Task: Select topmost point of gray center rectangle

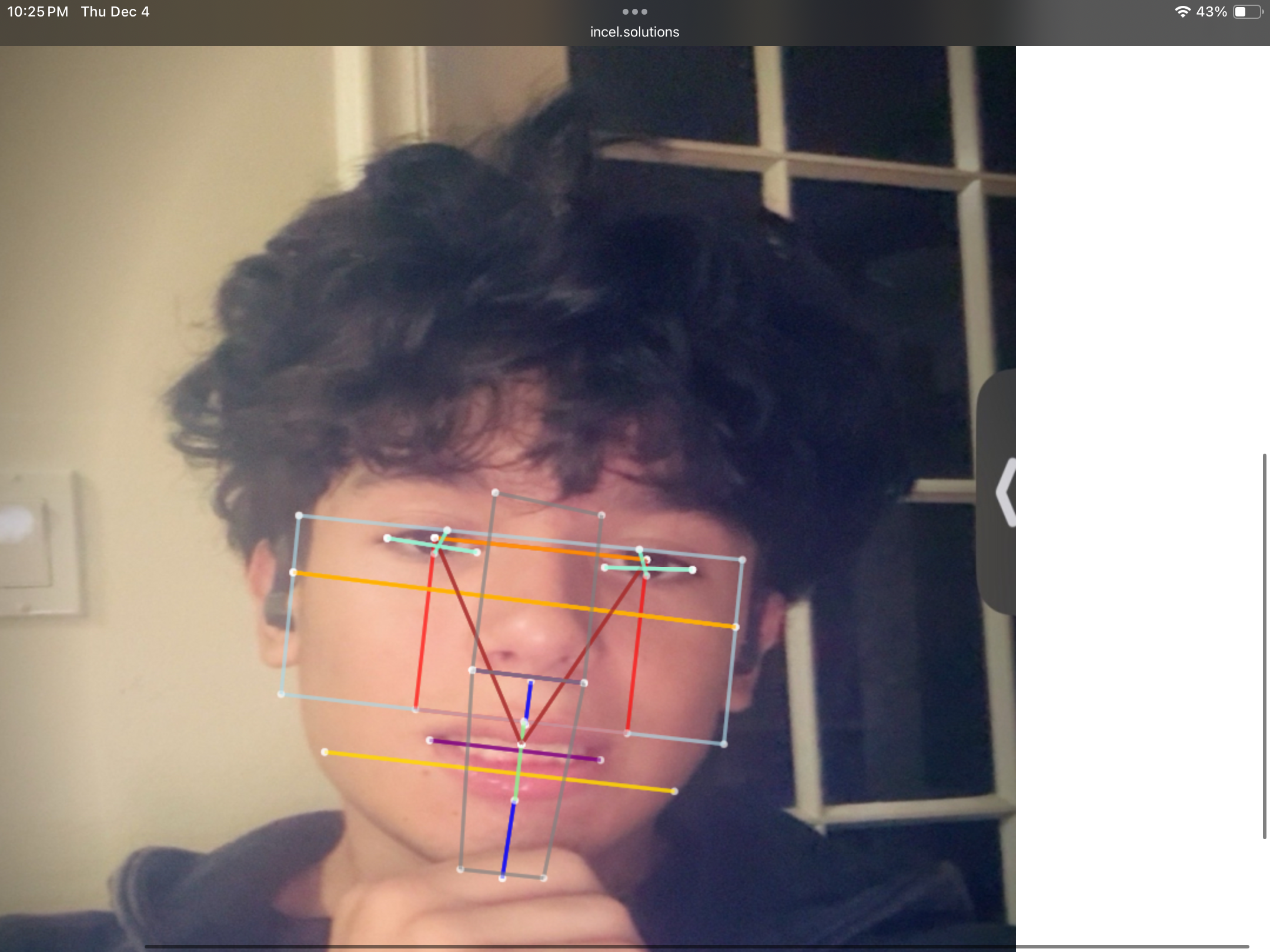Action: click(x=495, y=492)
